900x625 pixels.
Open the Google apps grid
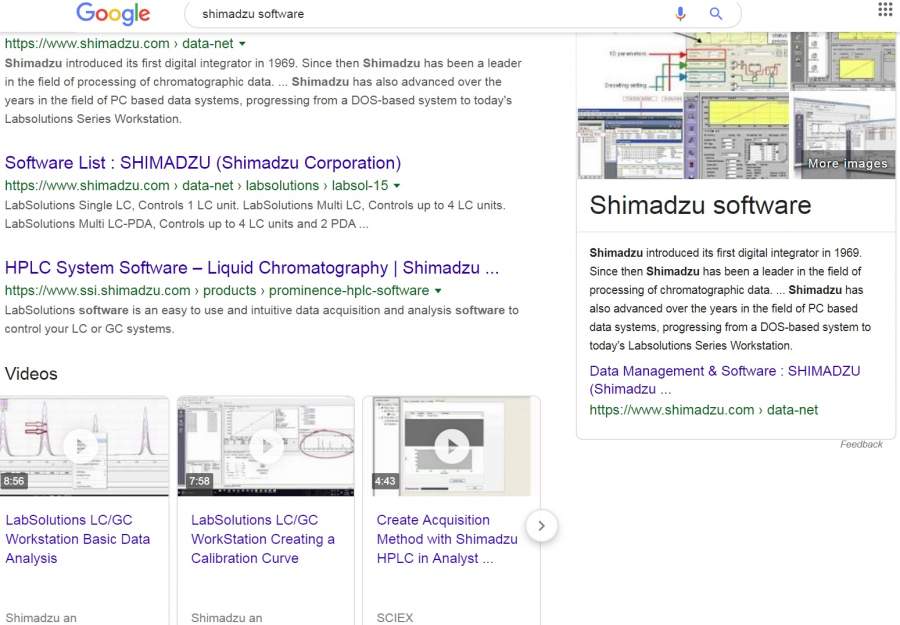(x=885, y=10)
